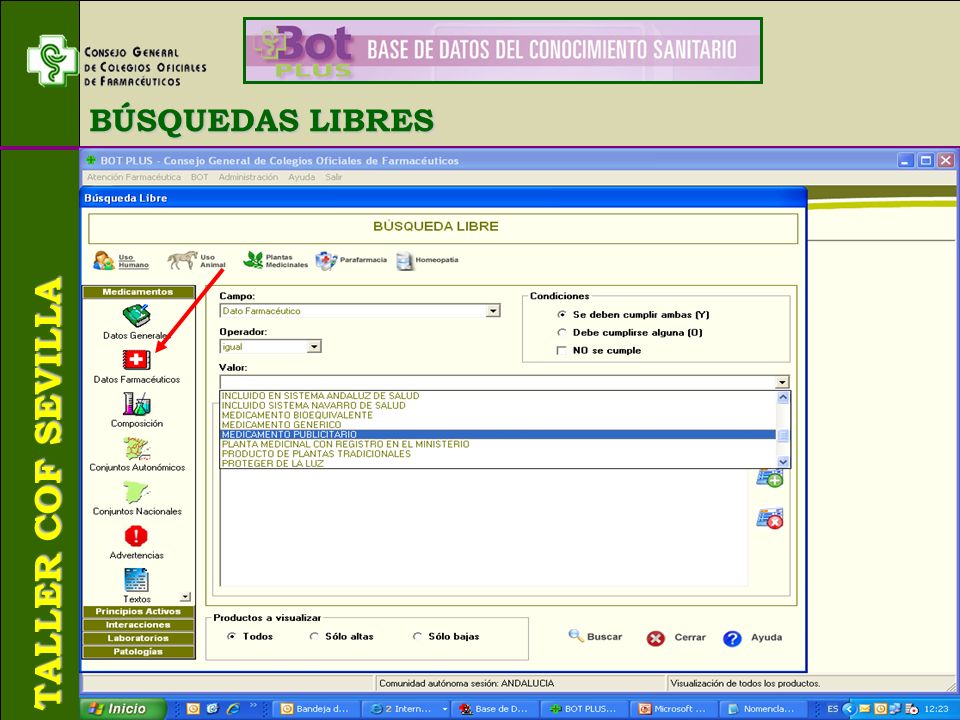Image resolution: width=960 pixels, height=720 pixels.
Task: Choose 'PROTEGER DE LA LUZ' option
Action: (x=498, y=463)
